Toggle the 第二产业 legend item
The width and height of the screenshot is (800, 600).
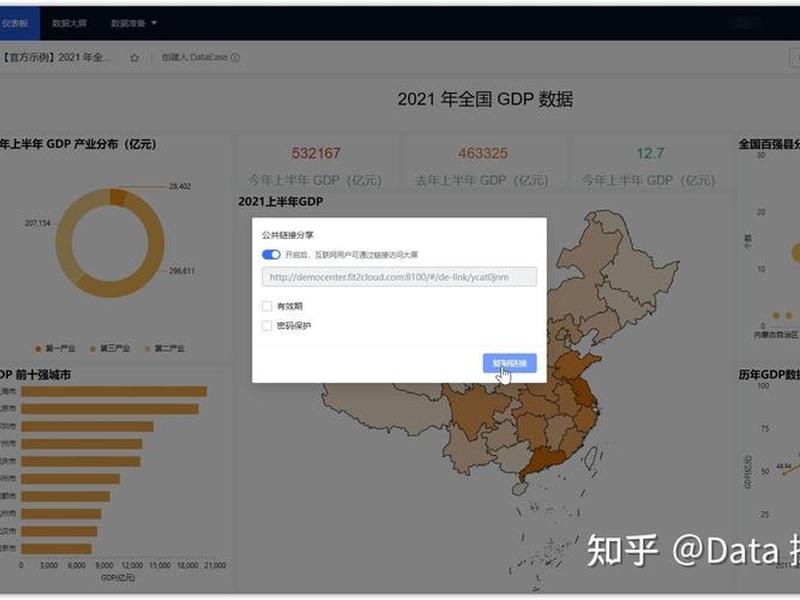tap(164, 348)
